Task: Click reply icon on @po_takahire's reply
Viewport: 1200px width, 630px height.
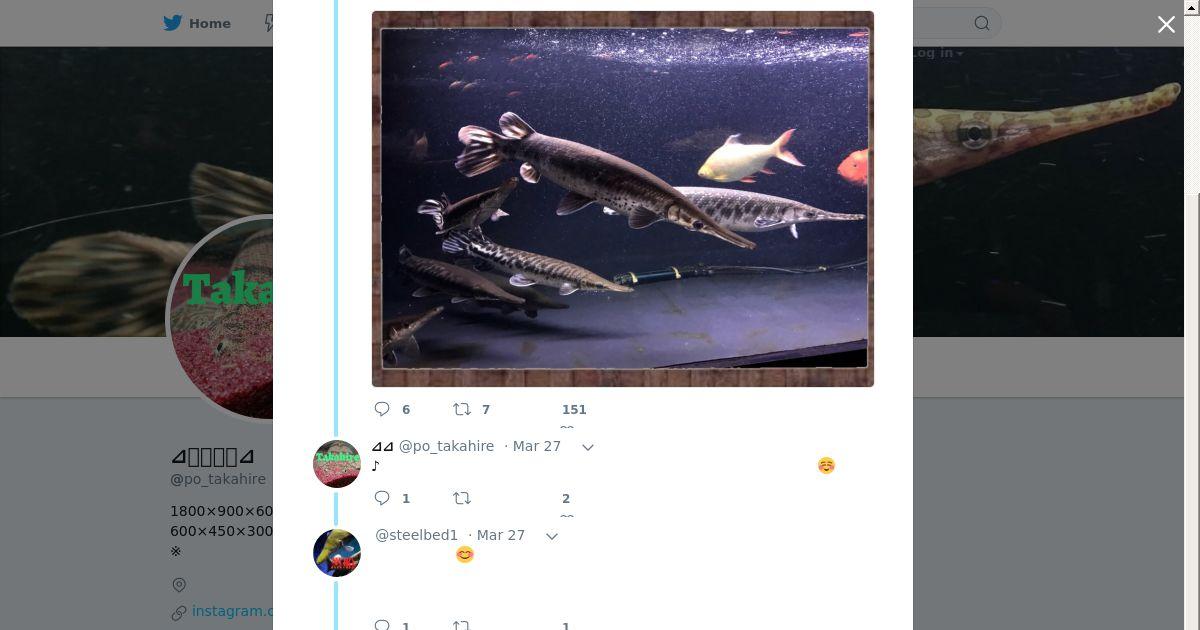Action: tap(382, 498)
